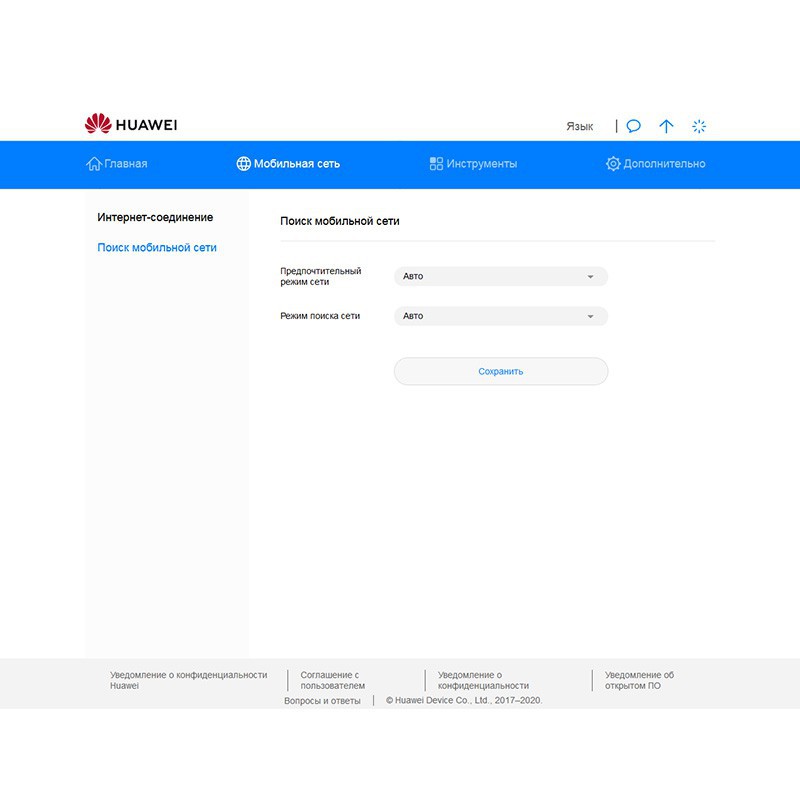
Task: Expand the Режим поиска сети dropdown
Action: 500,316
